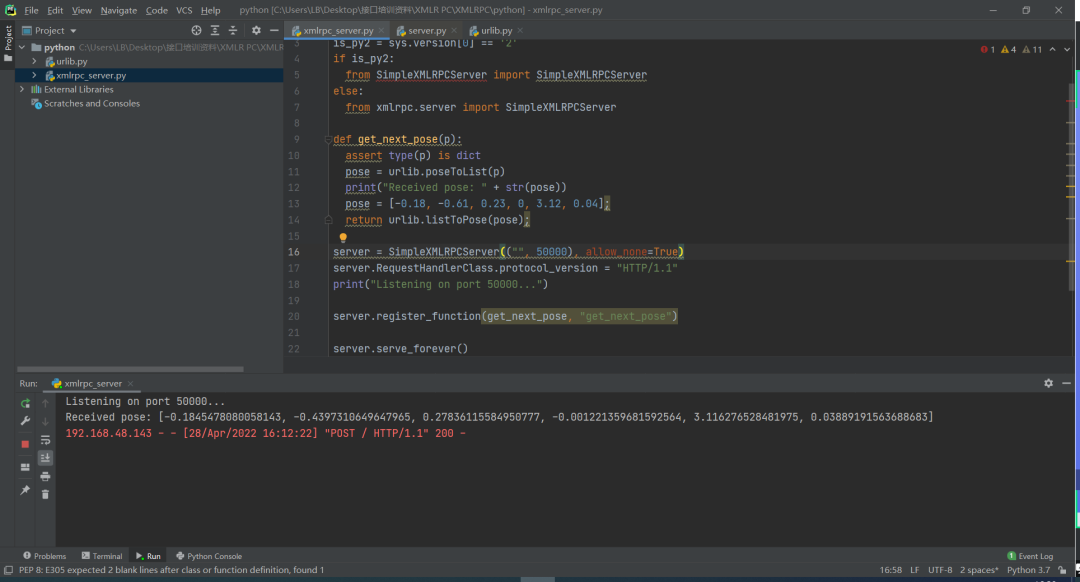
Task: Expand the urlib.py tree node
Action: (35, 62)
